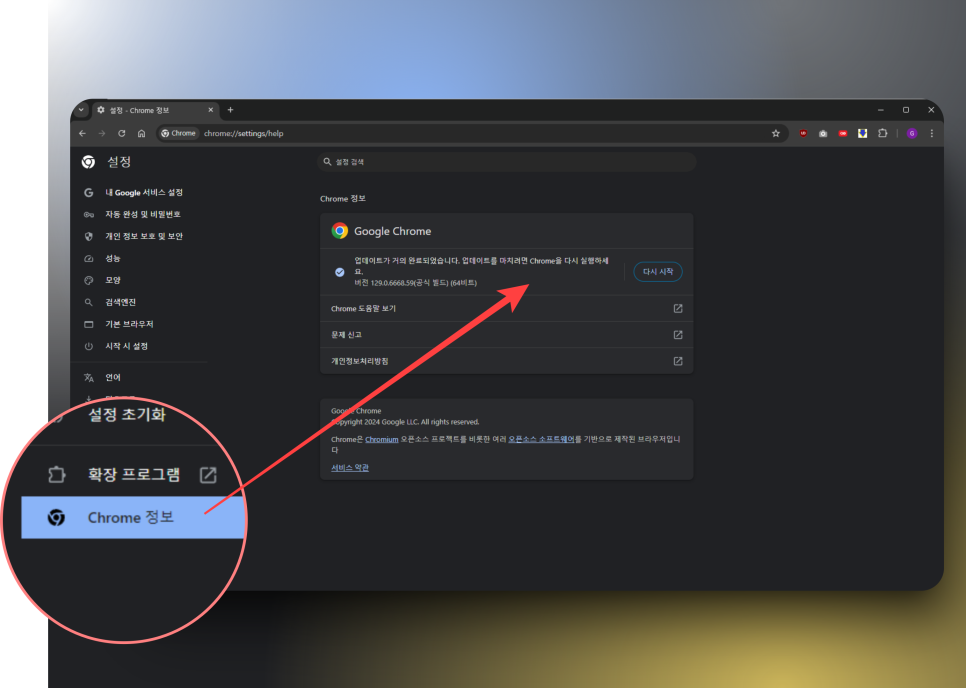The height and width of the screenshot is (688, 966).
Task: Click the Google Chrome logo in card
Action: [x=339, y=231]
